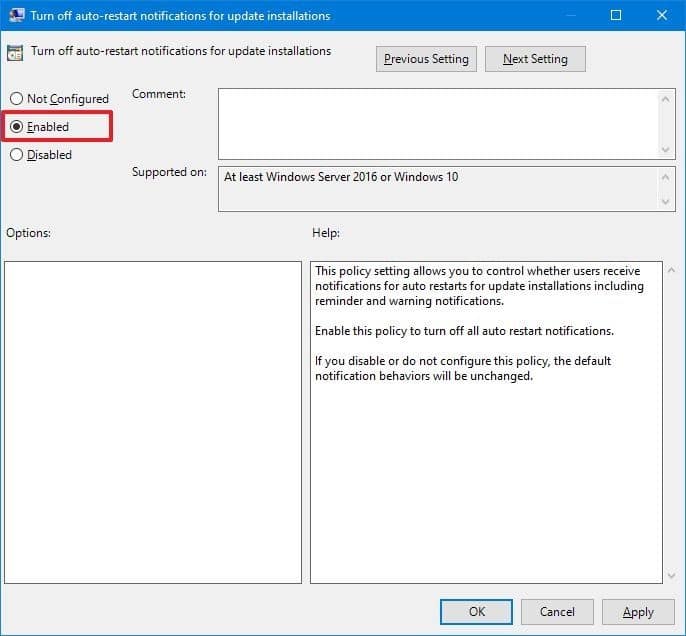Apply the policy changes
This screenshot has width=686, height=636.
pos(638,612)
